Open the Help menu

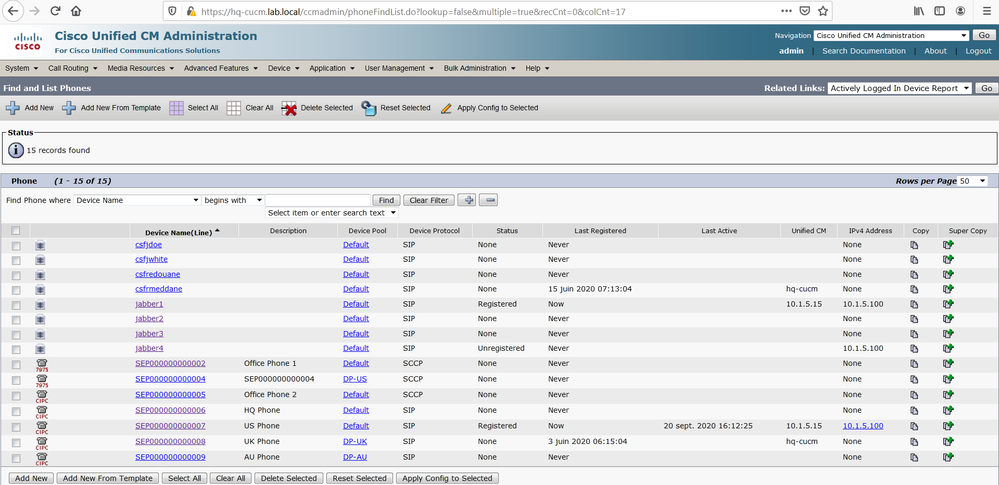click(x=537, y=68)
